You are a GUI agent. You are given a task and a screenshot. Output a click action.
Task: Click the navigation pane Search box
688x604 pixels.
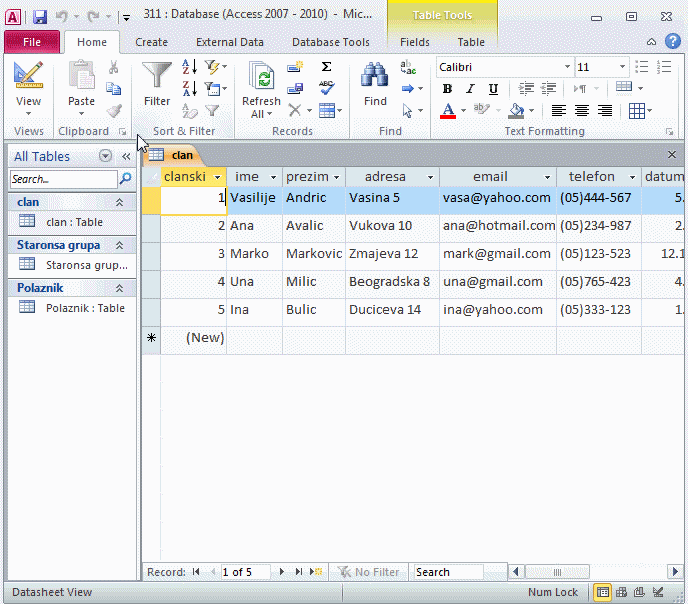click(63, 179)
